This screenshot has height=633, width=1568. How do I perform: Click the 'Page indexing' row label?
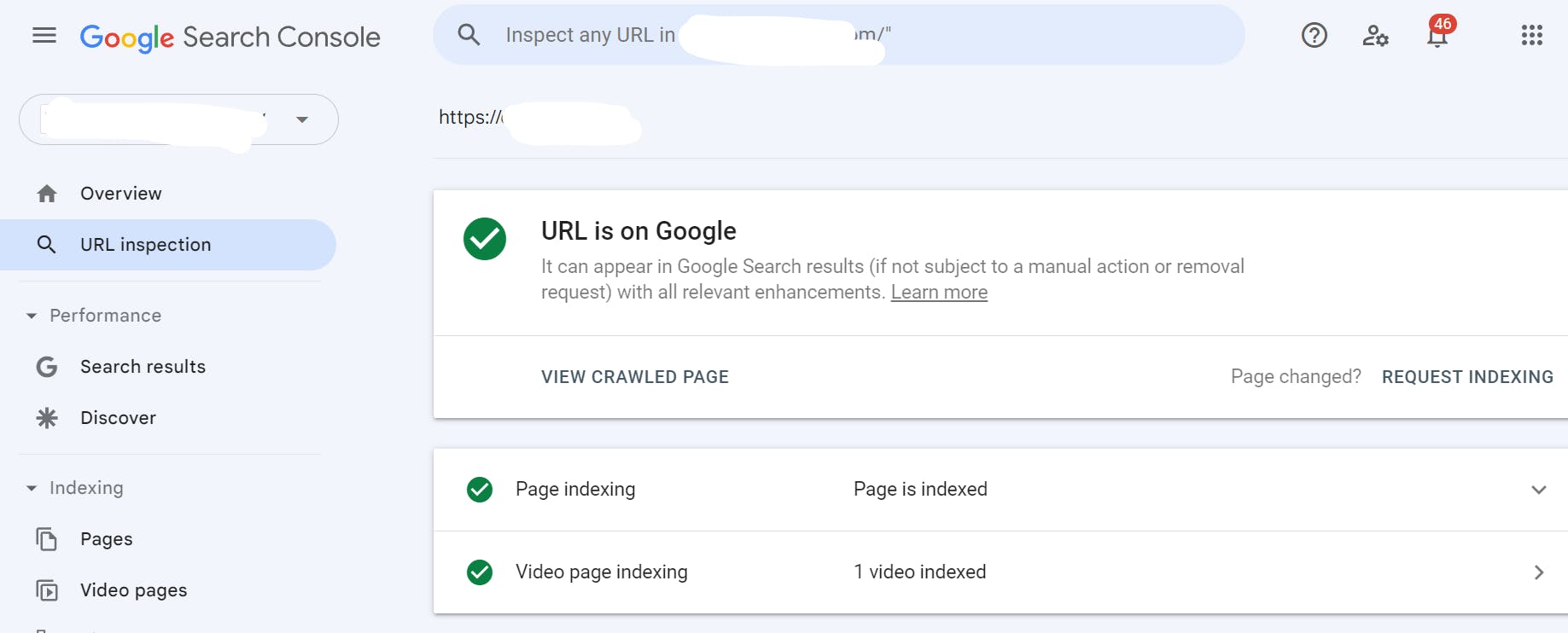[x=575, y=490]
